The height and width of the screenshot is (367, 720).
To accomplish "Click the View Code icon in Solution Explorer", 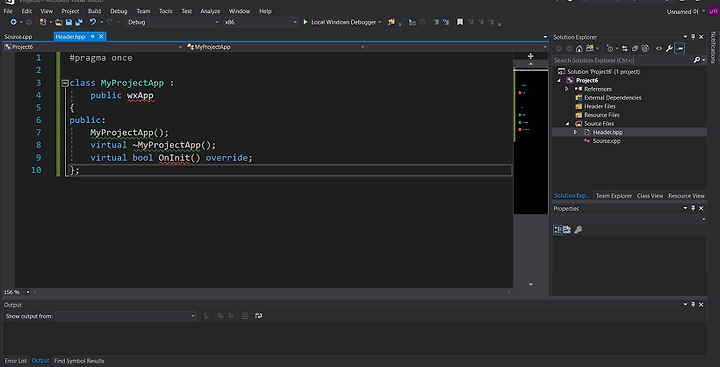I will [x=659, y=48].
